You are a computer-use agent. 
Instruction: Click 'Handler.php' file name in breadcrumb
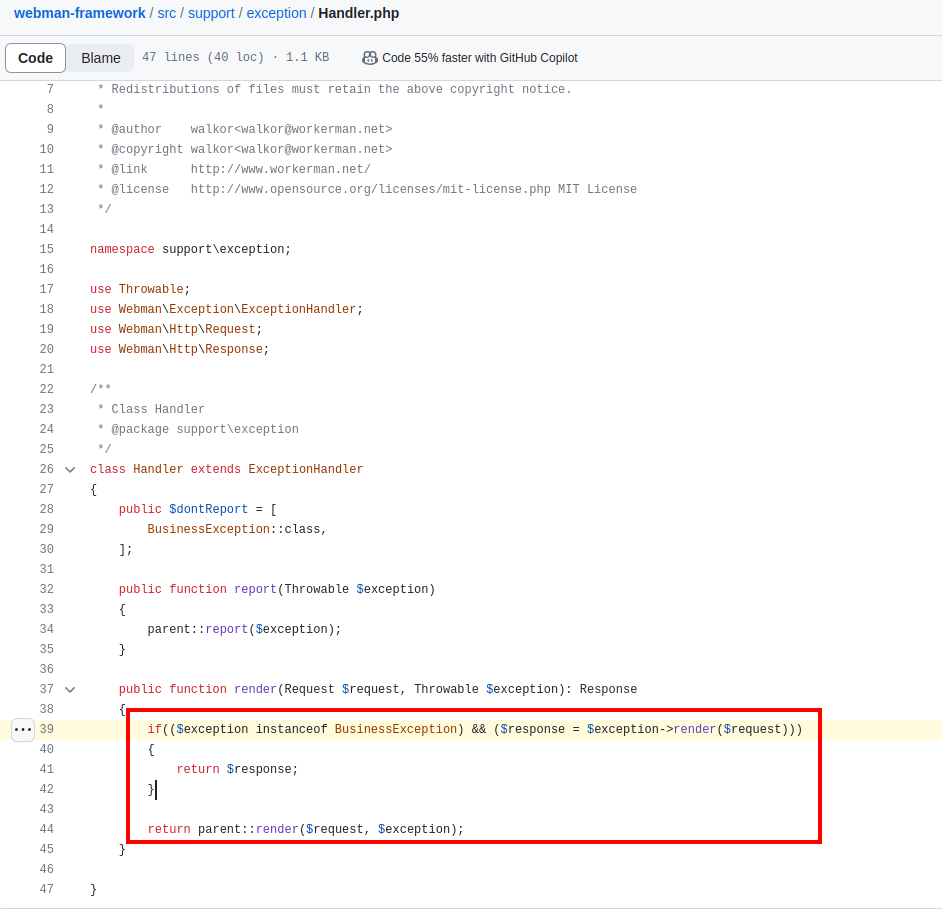coord(359,13)
